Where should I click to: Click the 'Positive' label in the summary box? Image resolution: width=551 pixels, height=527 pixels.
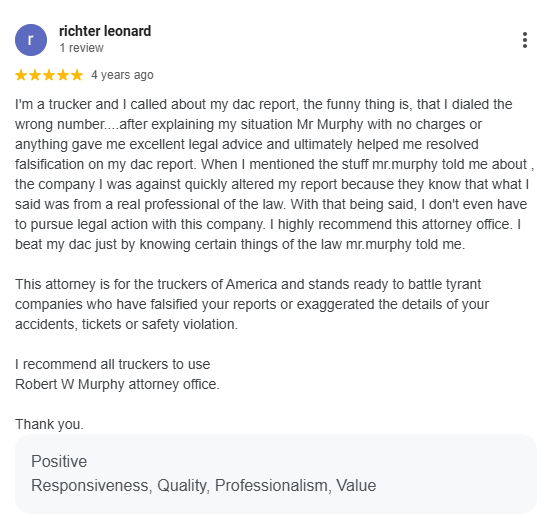pos(59,461)
